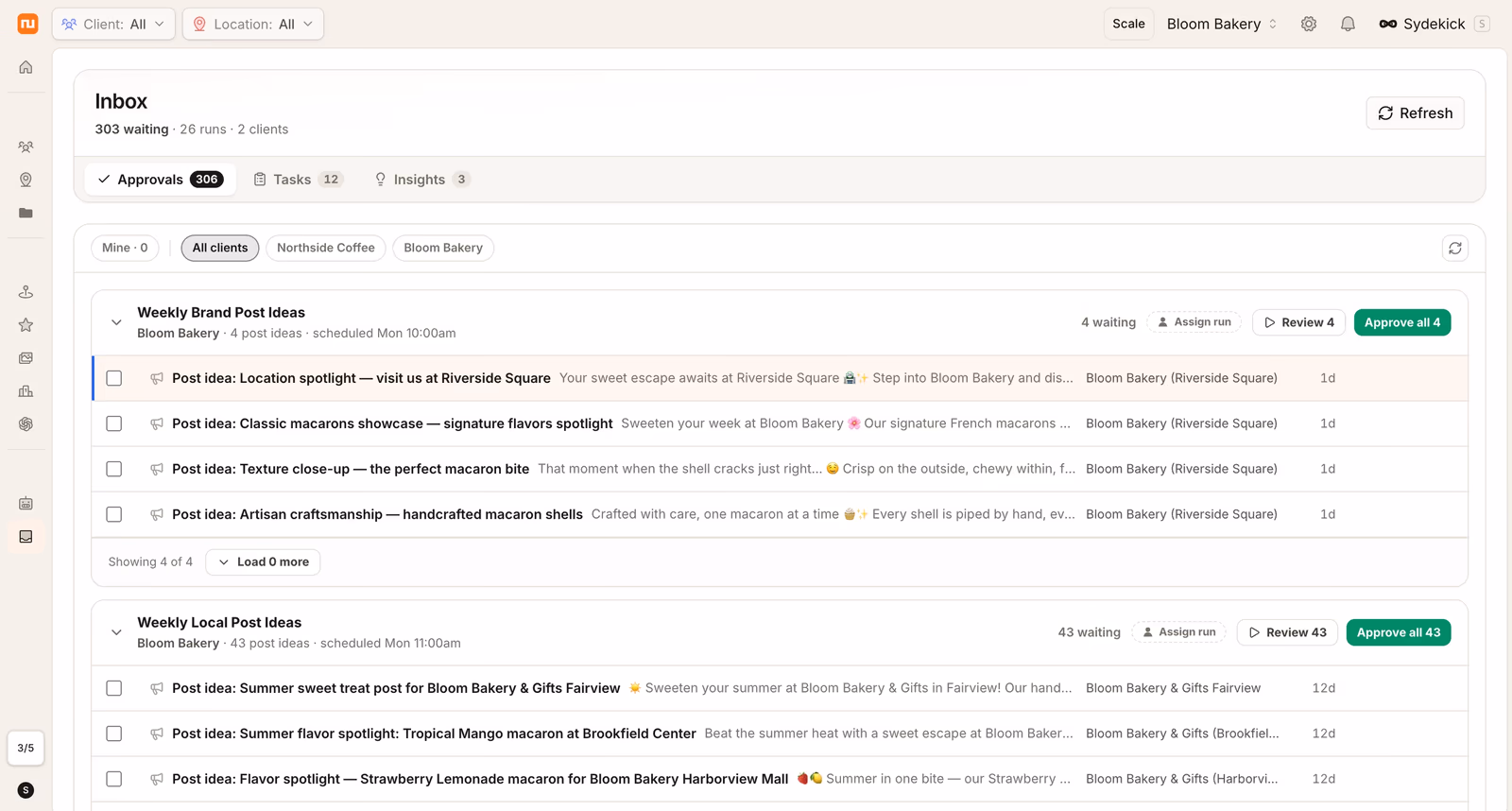The width and height of the screenshot is (1512, 811).
Task: Open the buildings icon in sidebar
Action: [x=26, y=391]
